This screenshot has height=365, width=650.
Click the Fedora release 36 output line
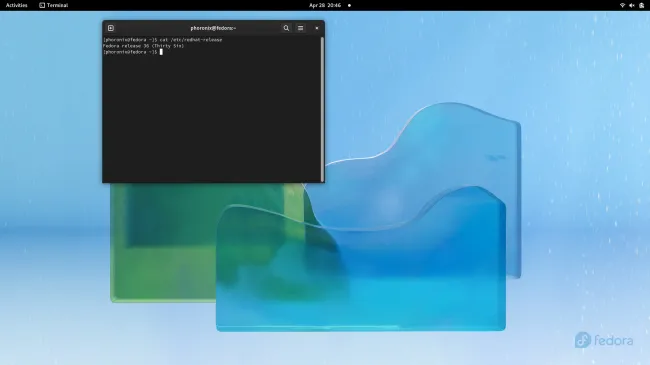tap(143, 46)
